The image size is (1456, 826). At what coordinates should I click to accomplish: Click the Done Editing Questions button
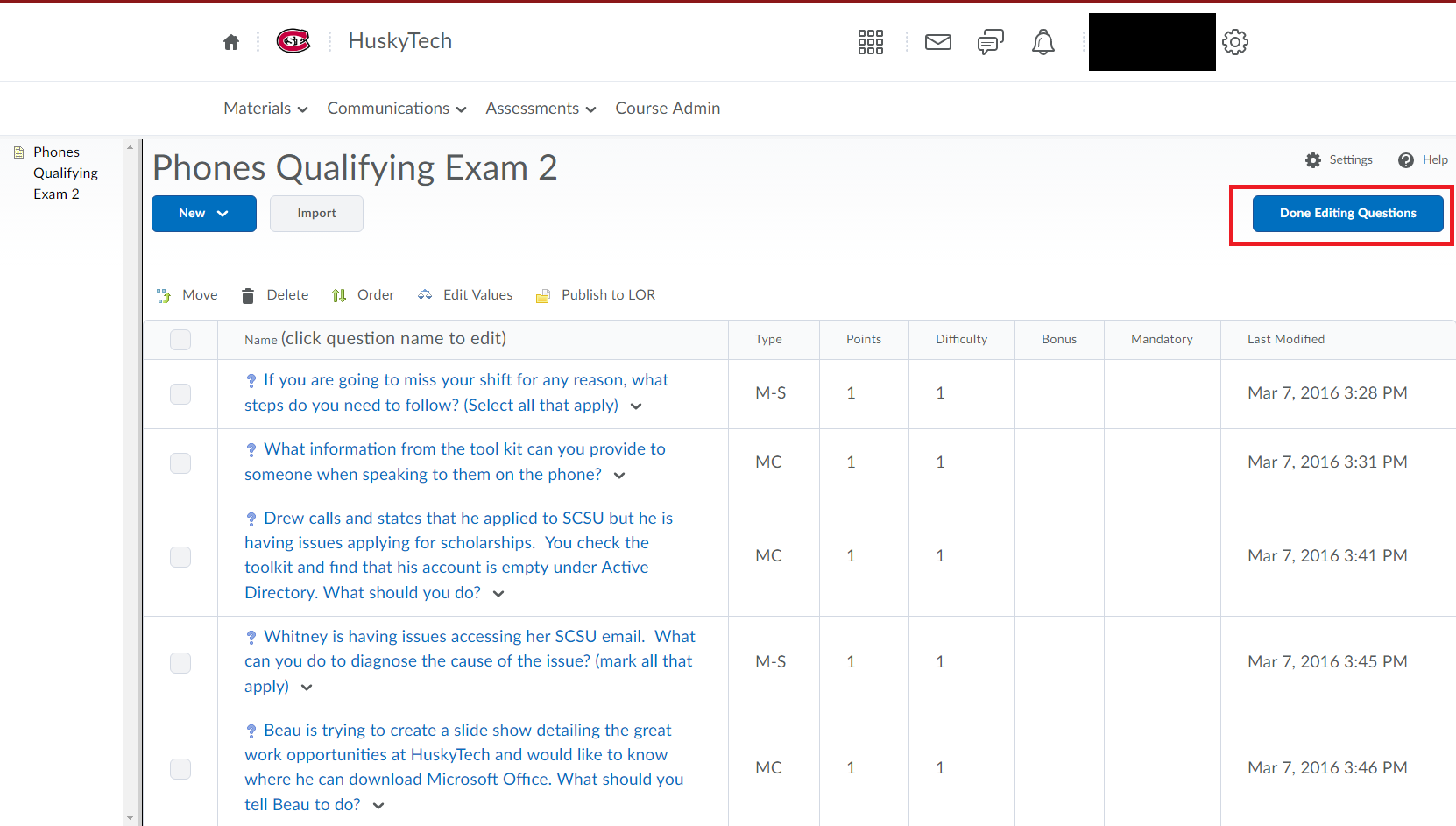[x=1347, y=213]
